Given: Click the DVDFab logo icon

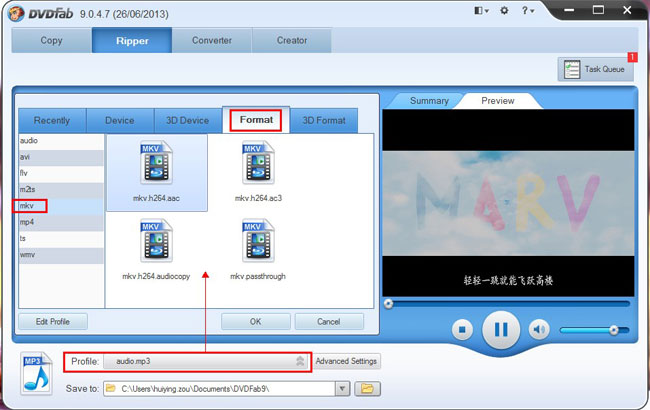Looking at the screenshot, I should point(16,14).
